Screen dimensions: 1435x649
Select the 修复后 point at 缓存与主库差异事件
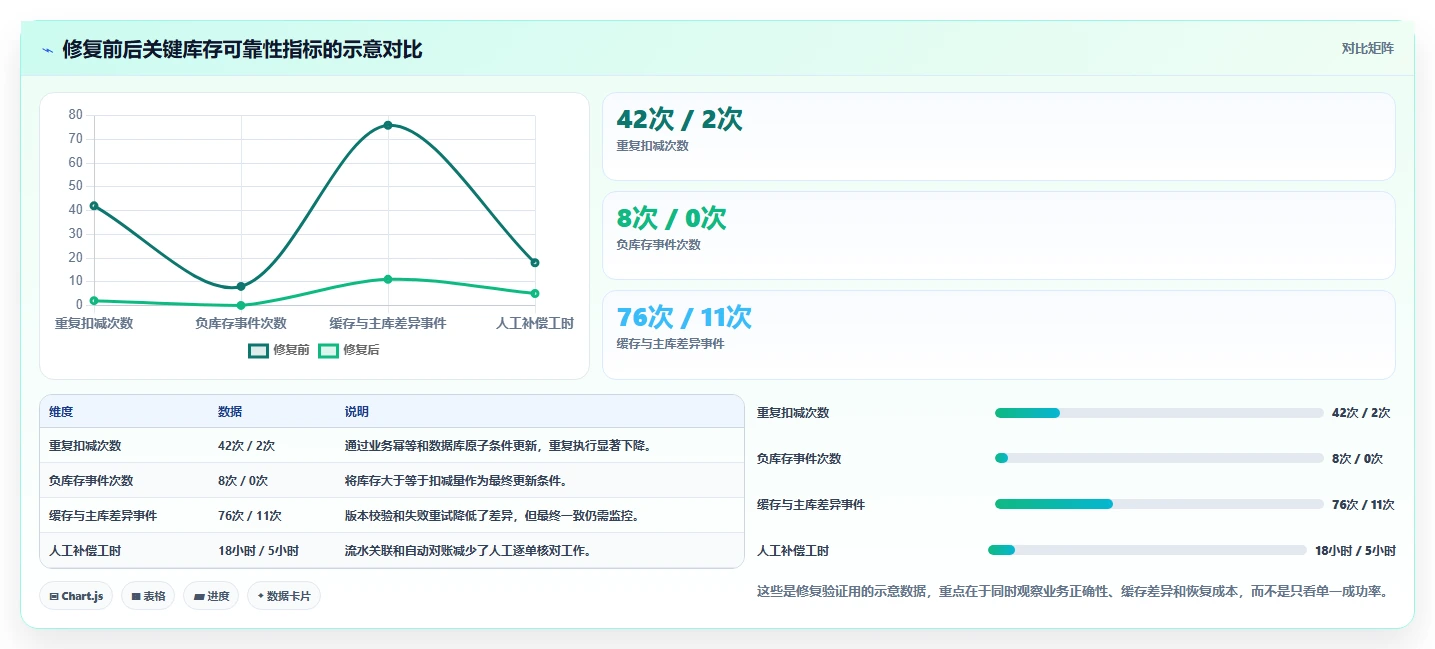(388, 279)
